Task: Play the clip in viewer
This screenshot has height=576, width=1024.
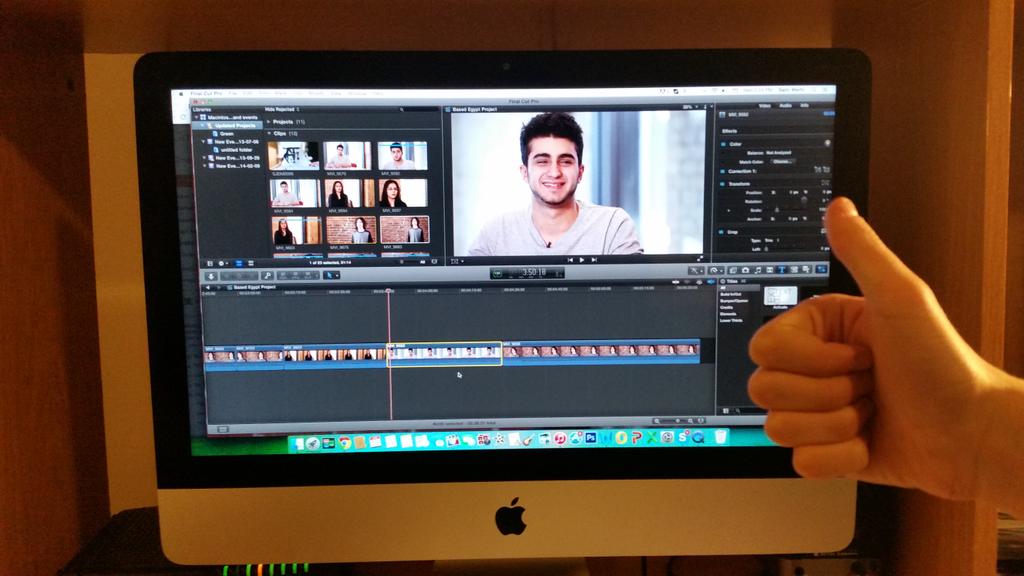Action: coord(582,260)
